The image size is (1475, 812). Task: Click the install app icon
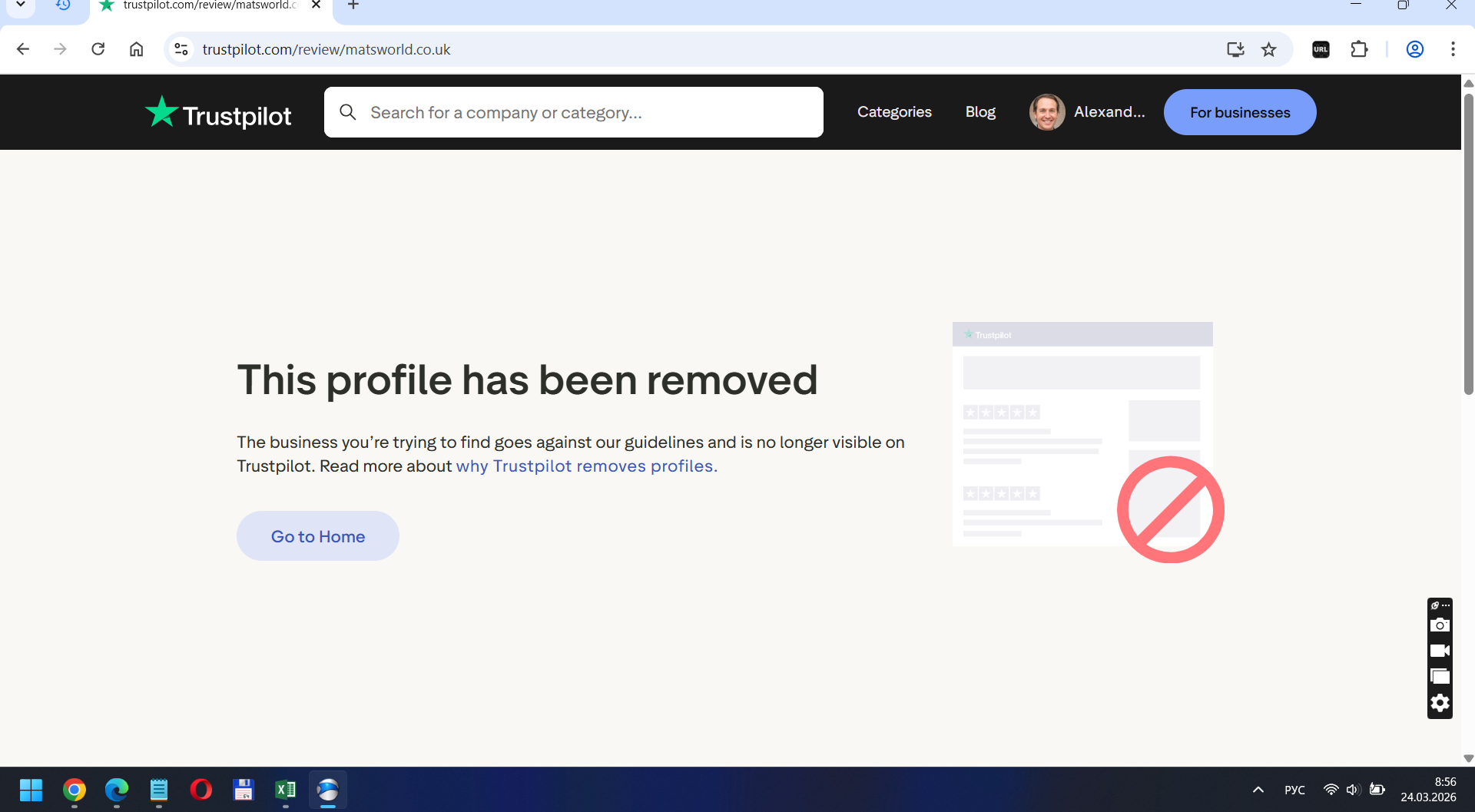pyautogui.click(x=1235, y=49)
